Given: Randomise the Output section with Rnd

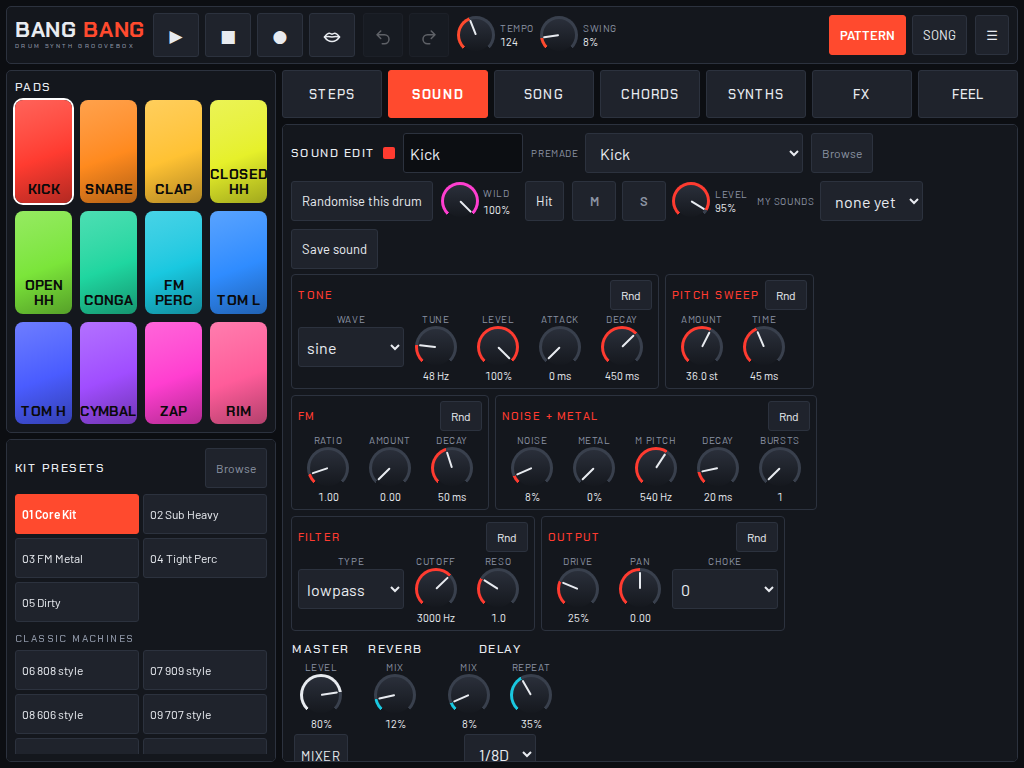Looking at the screenshot, I should pyautogui.click(x=756, y=537).
